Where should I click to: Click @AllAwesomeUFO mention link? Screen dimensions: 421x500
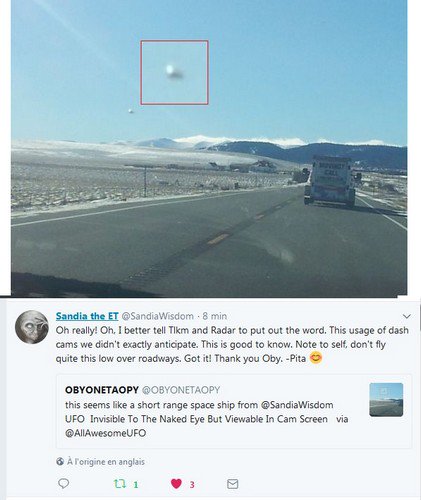105,433
